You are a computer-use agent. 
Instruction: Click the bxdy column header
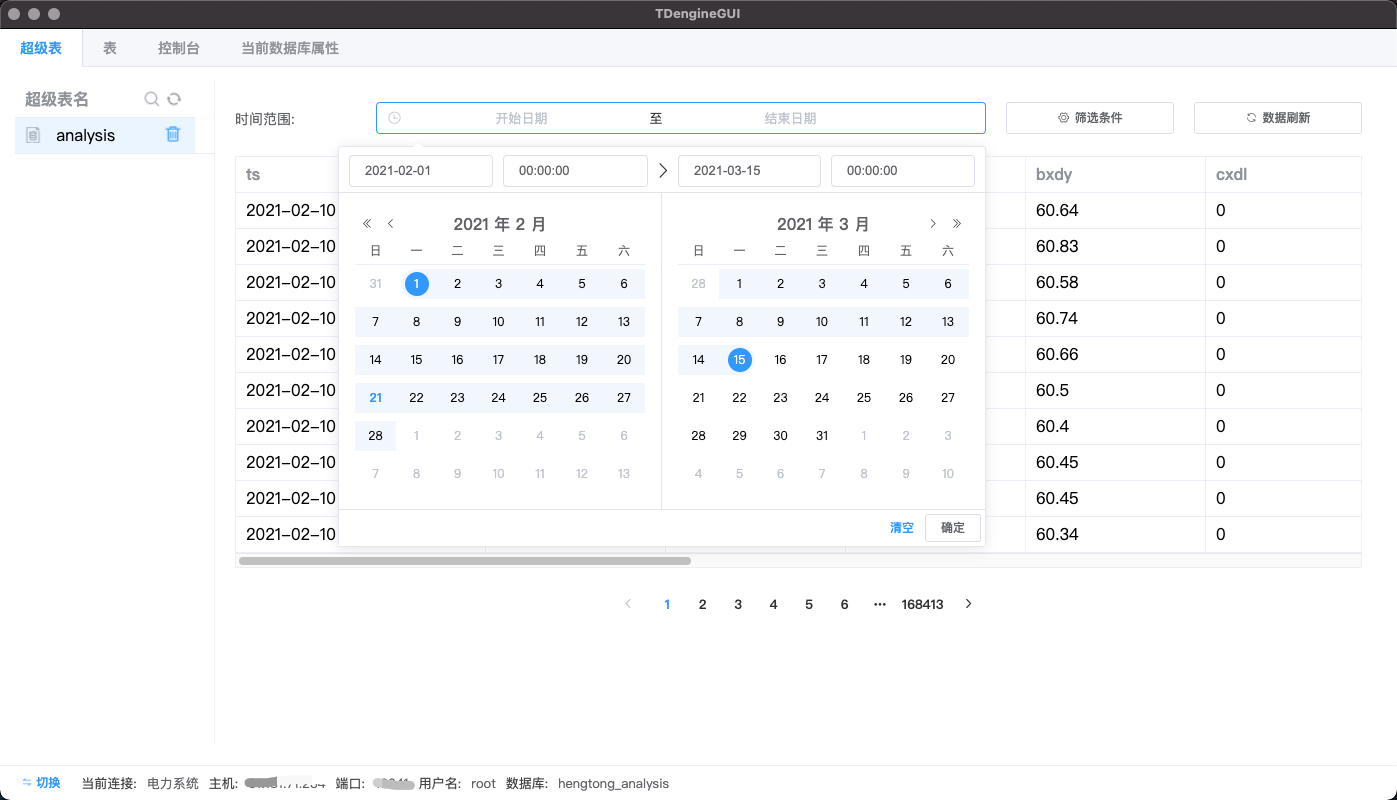(1054, 174)
